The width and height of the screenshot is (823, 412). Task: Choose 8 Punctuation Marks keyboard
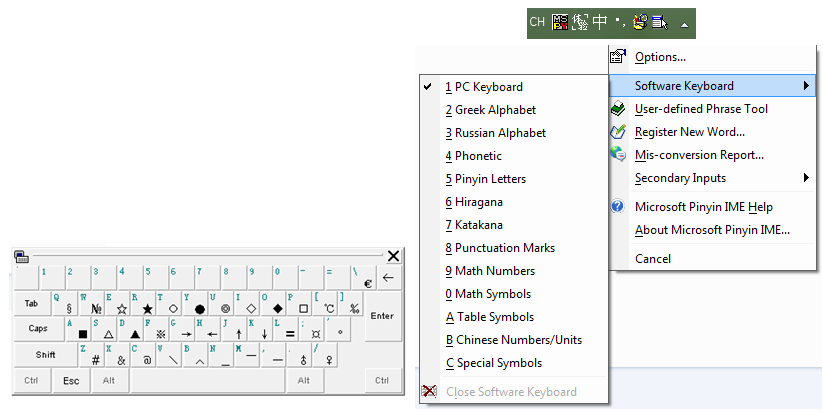(500, 248)
